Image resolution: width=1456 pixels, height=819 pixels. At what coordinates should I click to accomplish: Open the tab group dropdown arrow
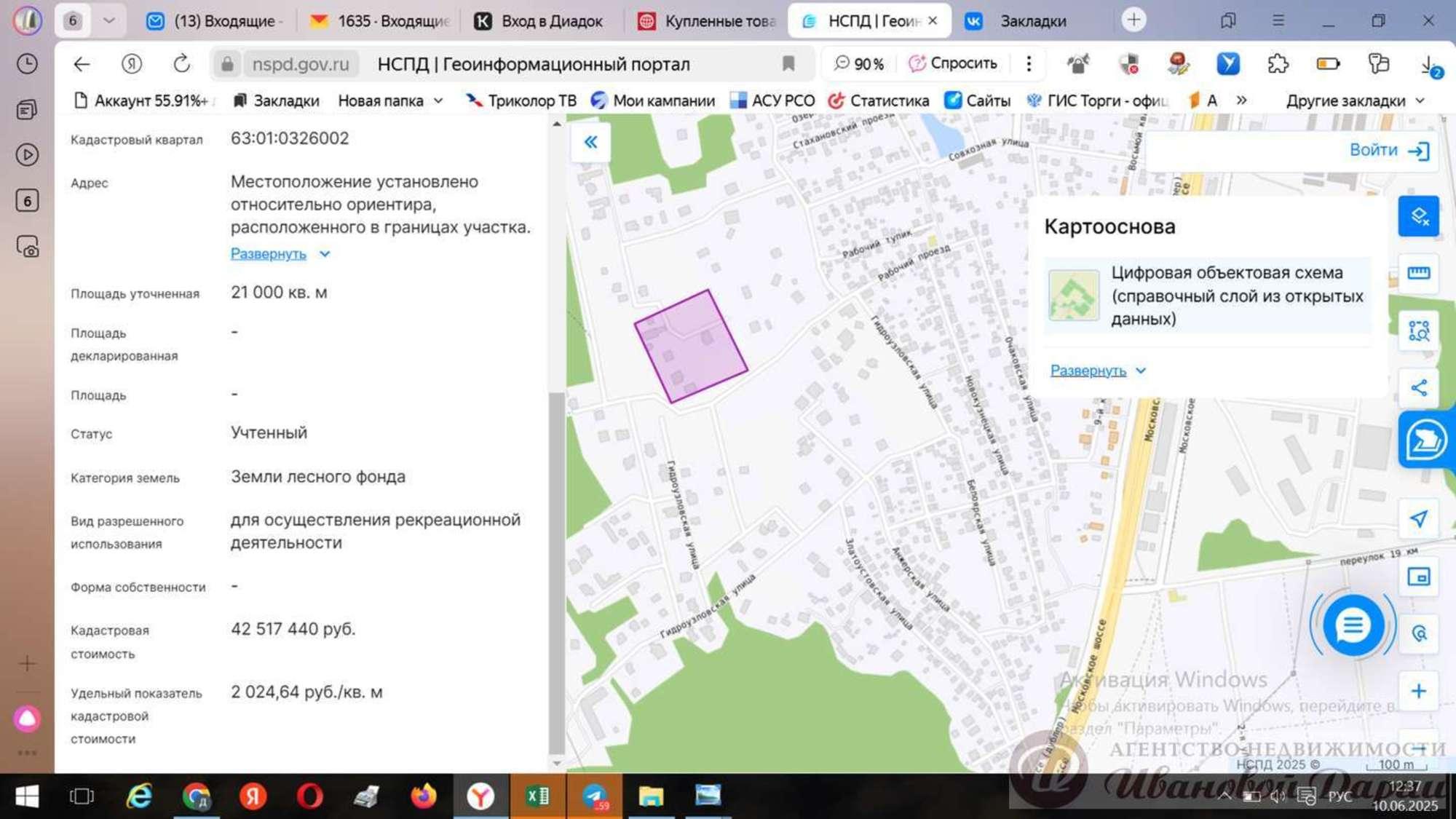(x=109, y=20)
